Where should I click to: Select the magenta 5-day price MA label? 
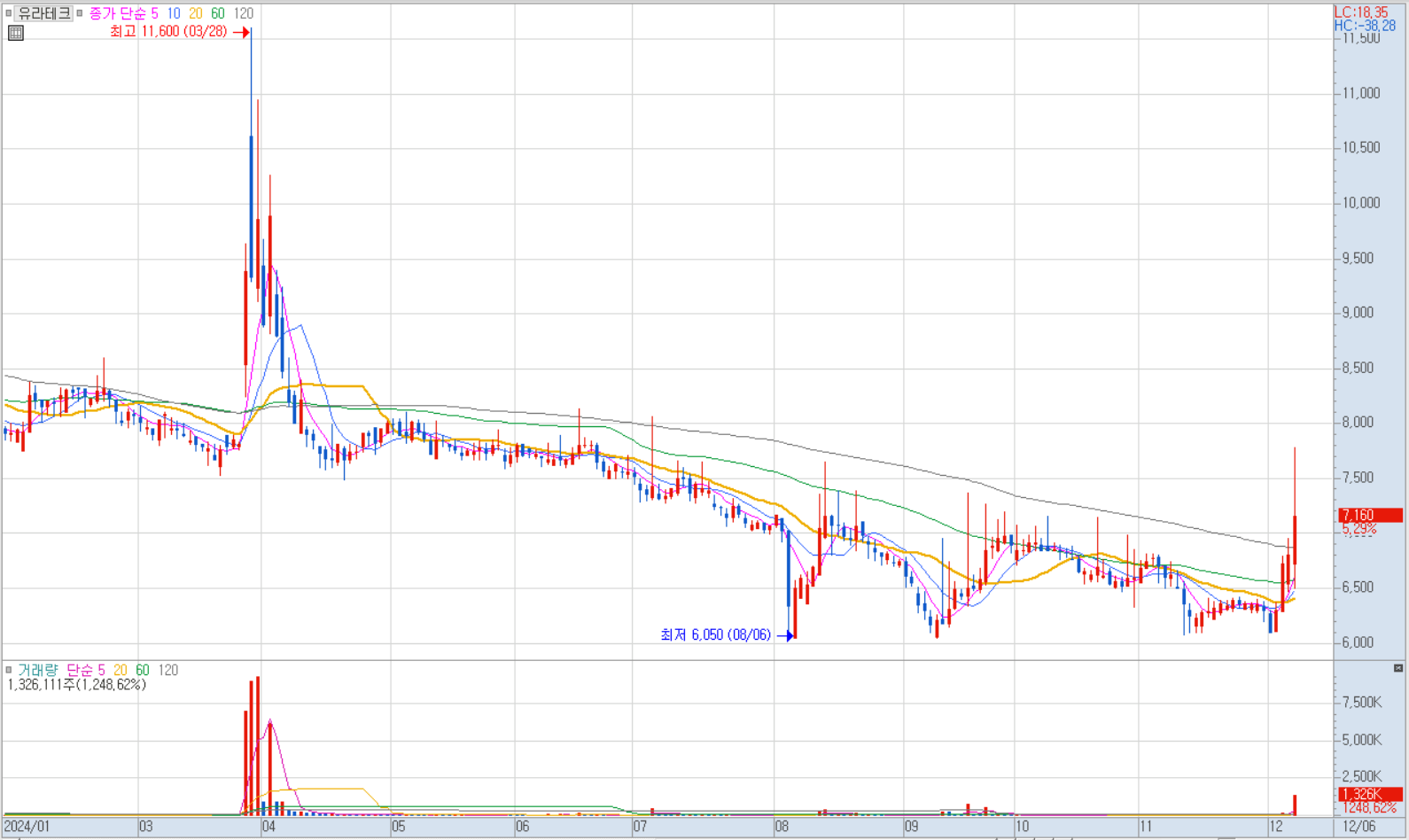(x=154, y=13)
